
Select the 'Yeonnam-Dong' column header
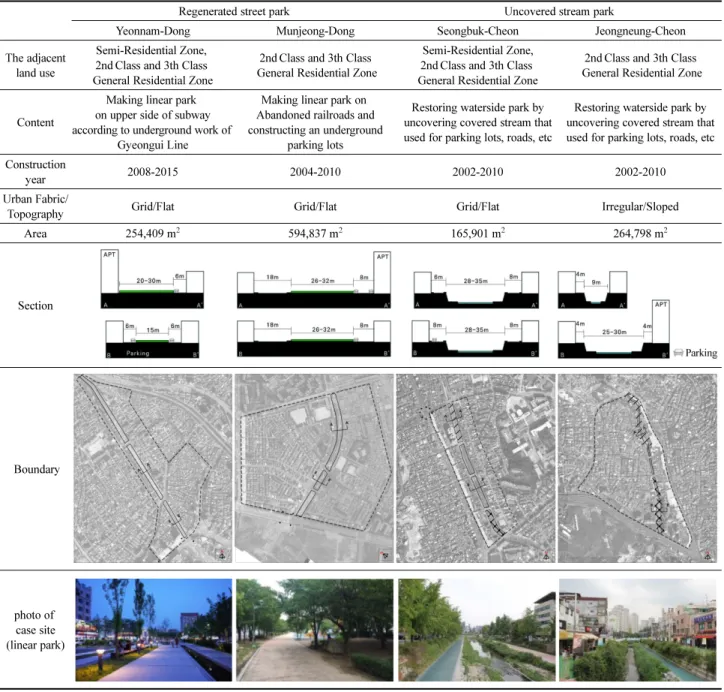[x=153, y=31]
